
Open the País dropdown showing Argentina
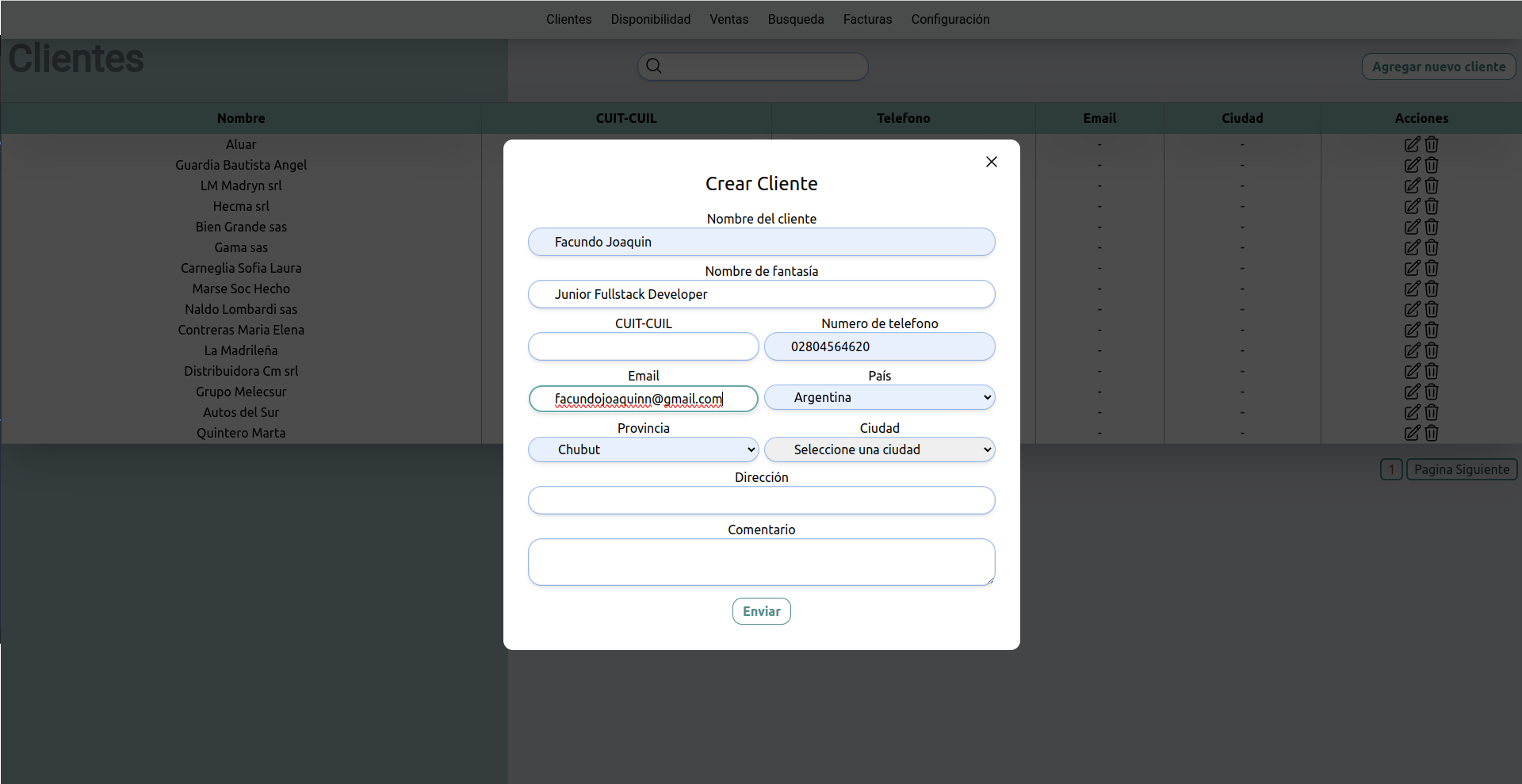(880, 397)
